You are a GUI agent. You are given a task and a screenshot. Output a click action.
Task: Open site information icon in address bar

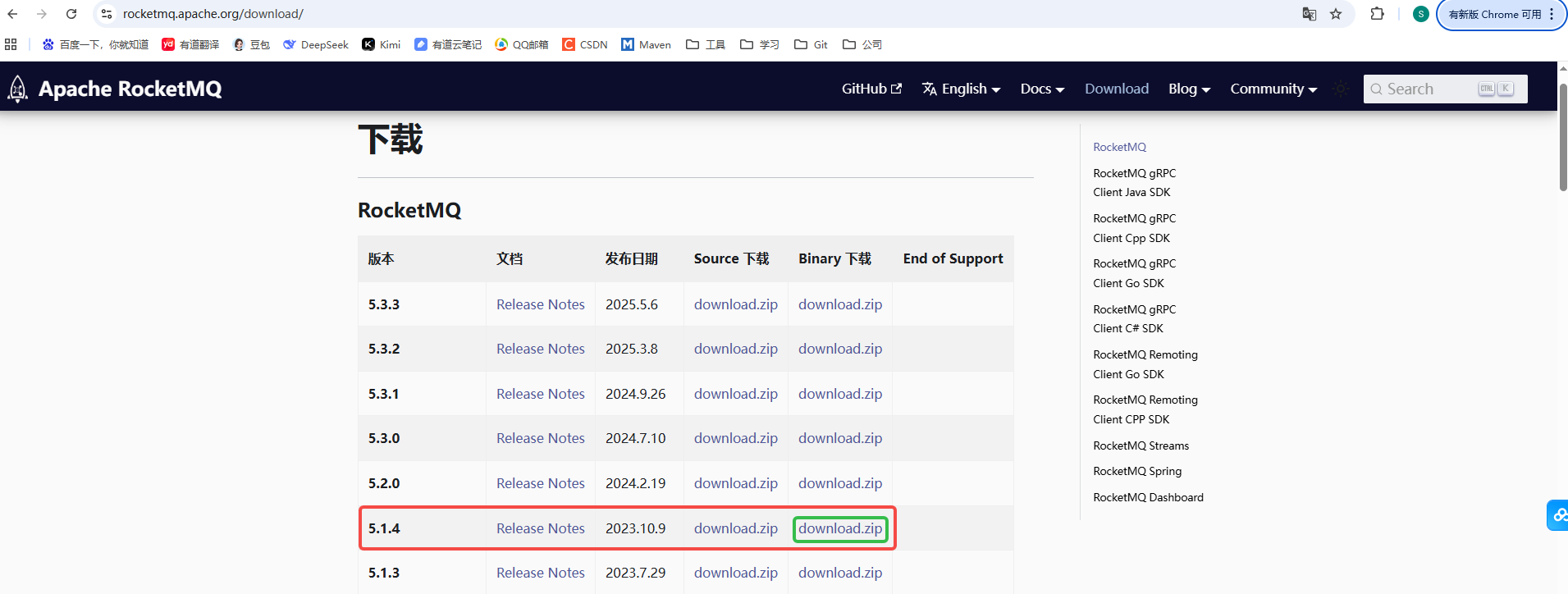click(107, 14)
